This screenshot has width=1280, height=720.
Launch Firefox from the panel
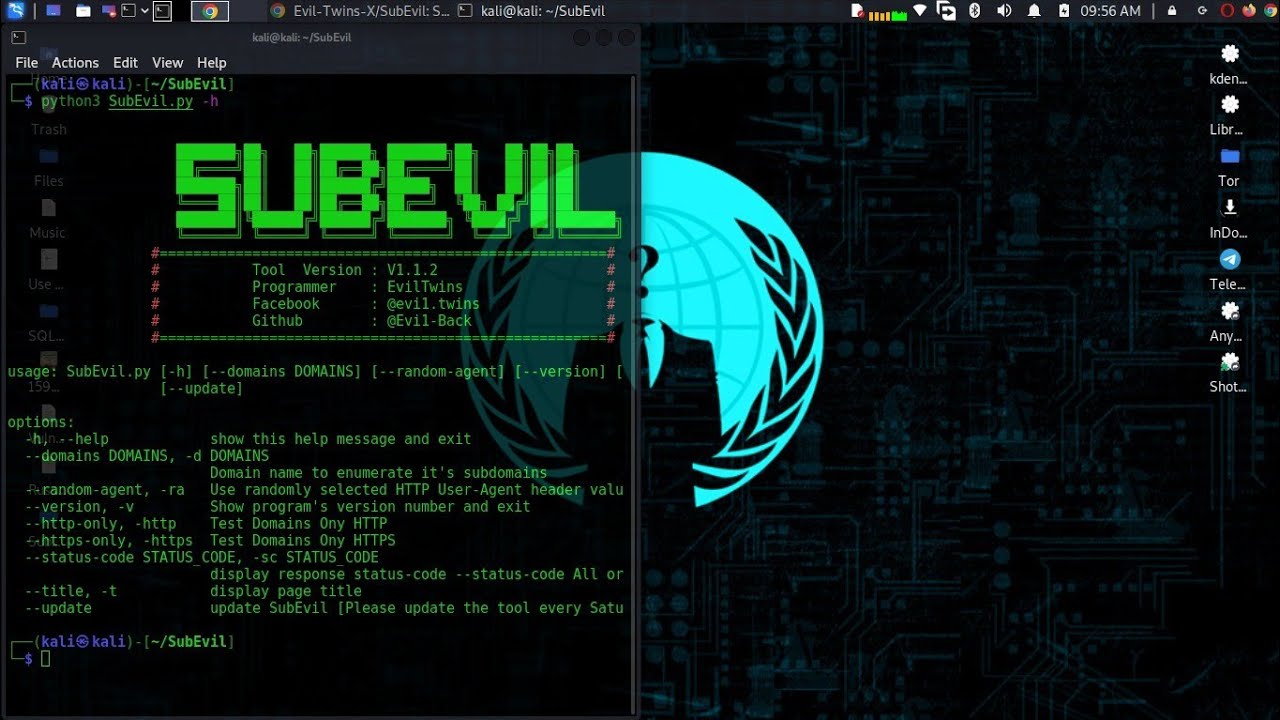pyautogui.click(x=1248, y=11)
